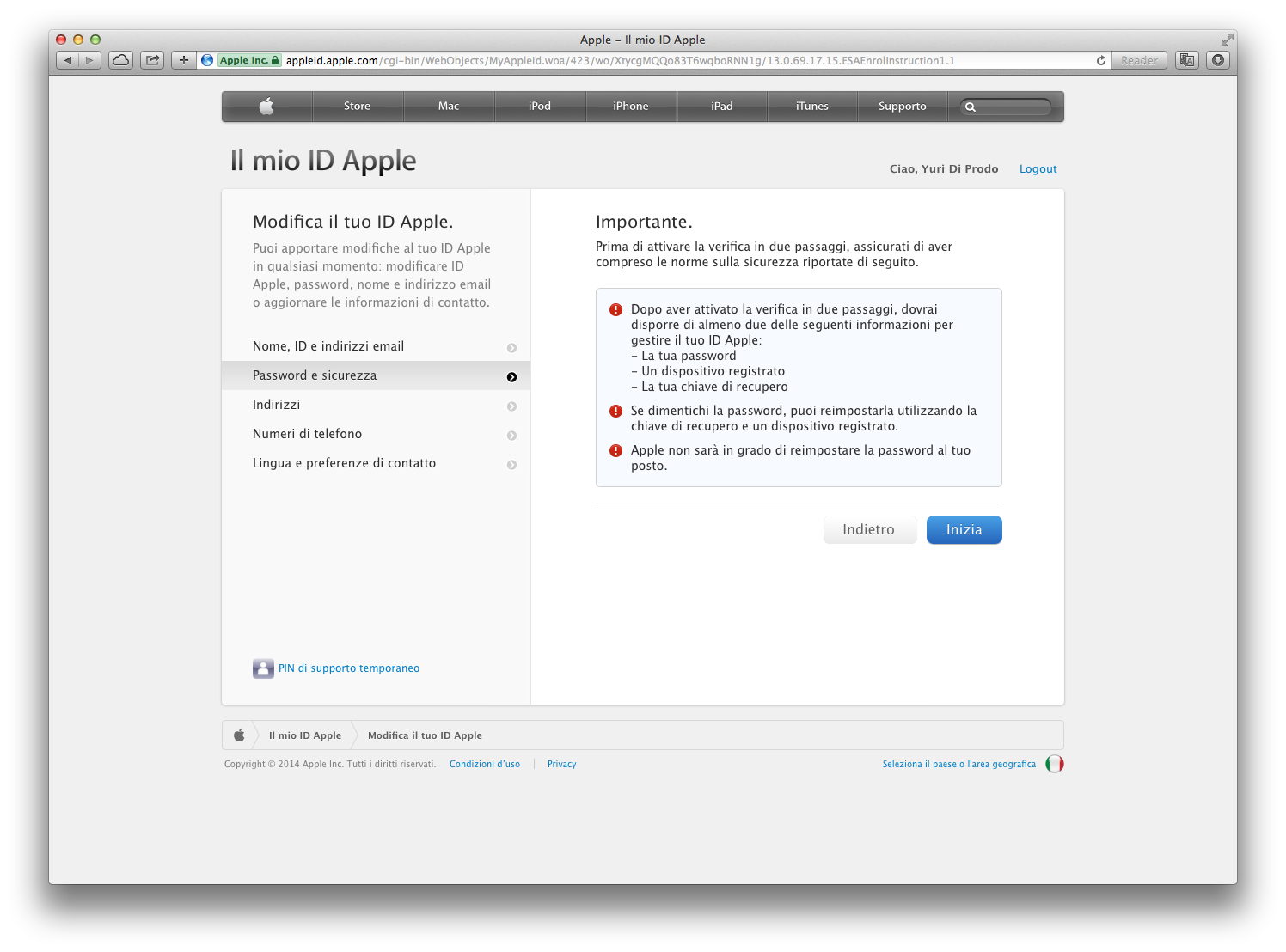The width and height of the screenshot is (1286, 952).
Task: Click the red alert icon beside Se dimentichi
Action: tap(615, 411)
